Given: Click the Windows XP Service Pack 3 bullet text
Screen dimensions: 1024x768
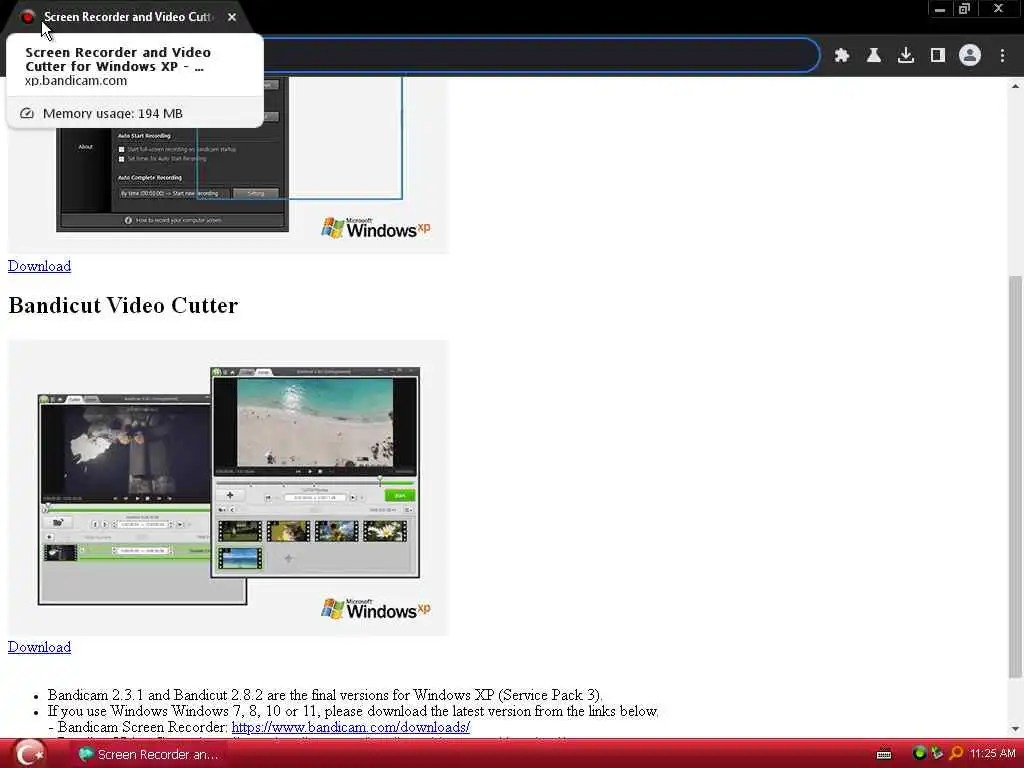Looking at the screenshot, I should [x=325, y=695].
